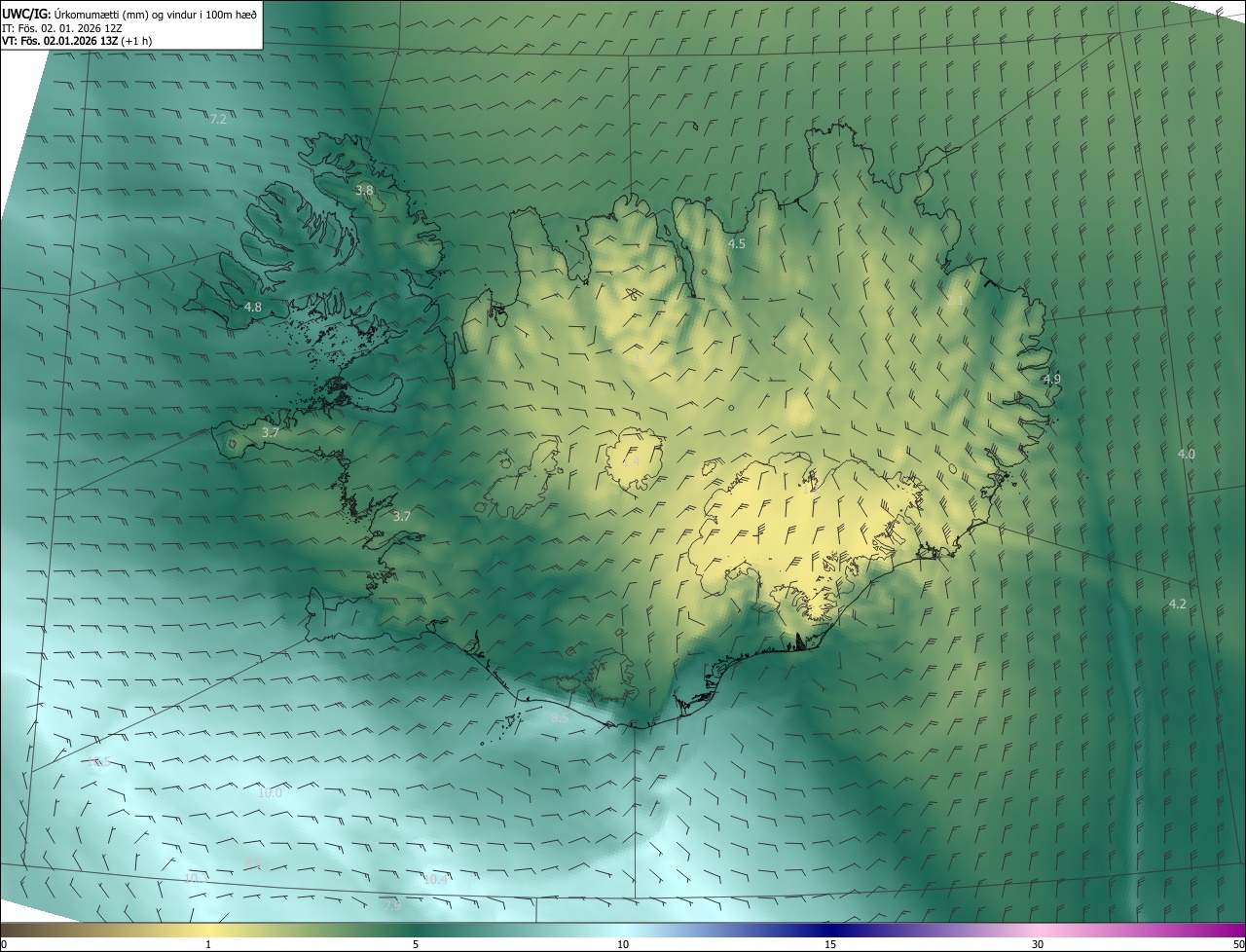Click the 10.4 value label on the map
The image size is (1246, 952).
point(435,879)
